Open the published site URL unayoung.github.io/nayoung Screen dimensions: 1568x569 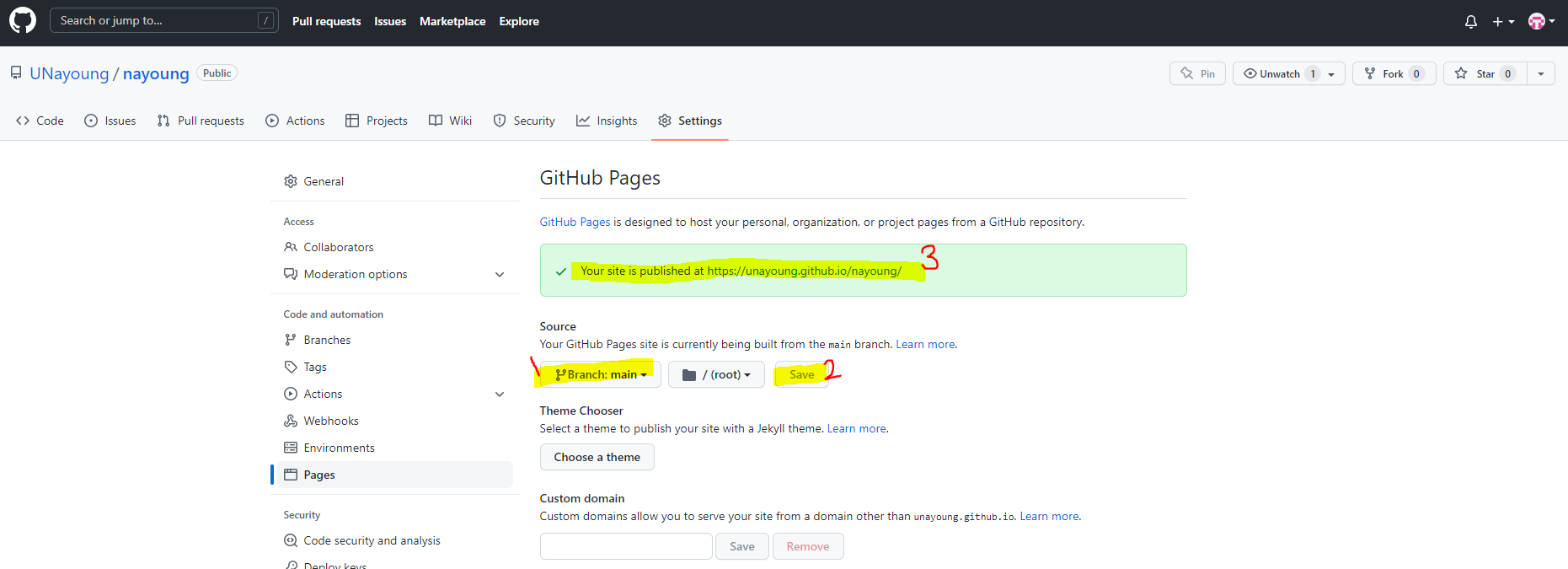coord(804,271)
